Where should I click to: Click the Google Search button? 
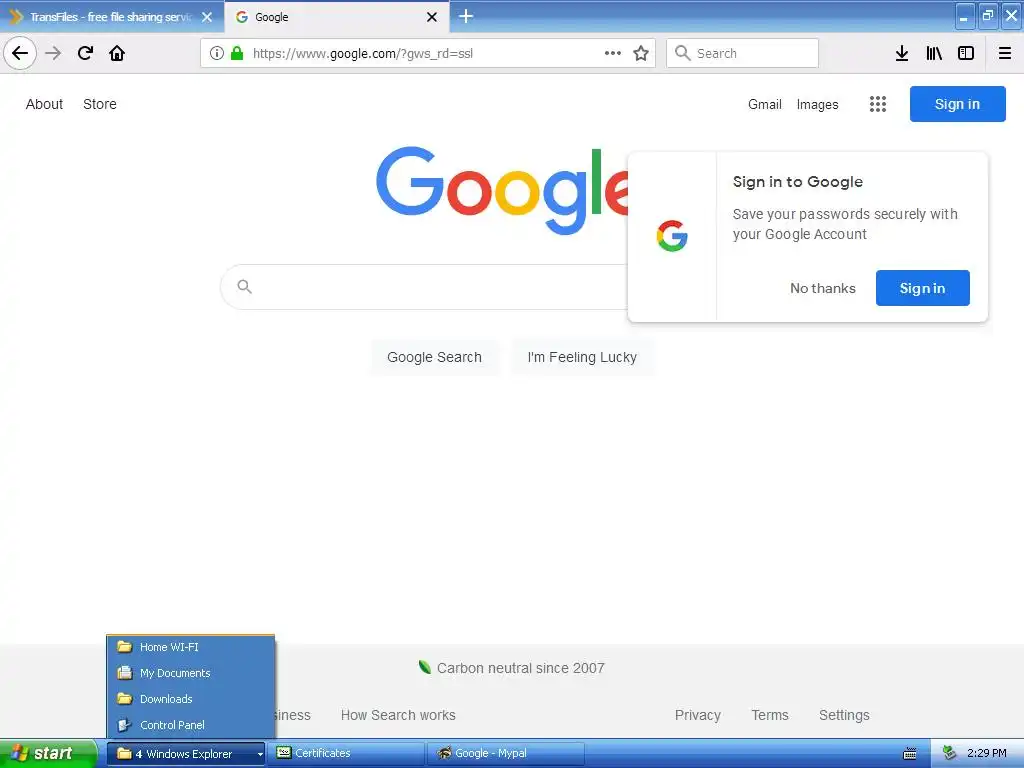(434, 357)
